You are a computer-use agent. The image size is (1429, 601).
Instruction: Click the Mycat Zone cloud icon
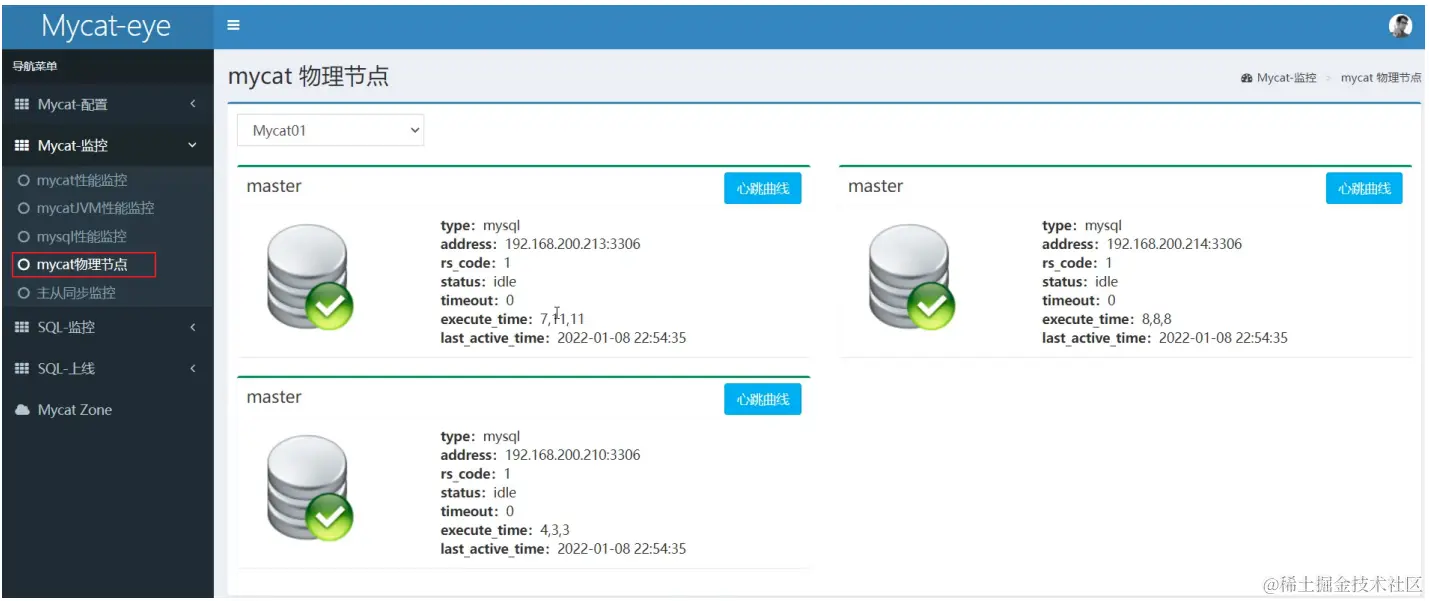point(22,410)
